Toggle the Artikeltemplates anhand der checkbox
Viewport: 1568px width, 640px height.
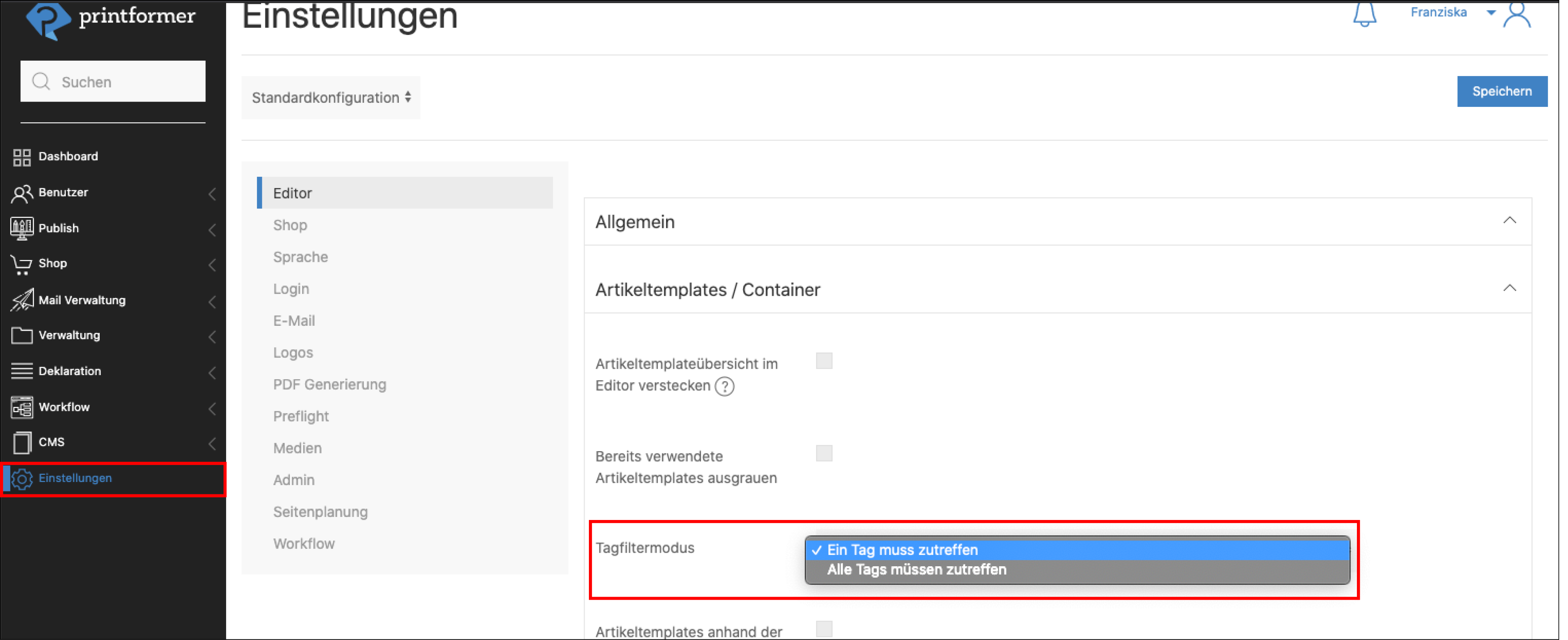[824, 628]
